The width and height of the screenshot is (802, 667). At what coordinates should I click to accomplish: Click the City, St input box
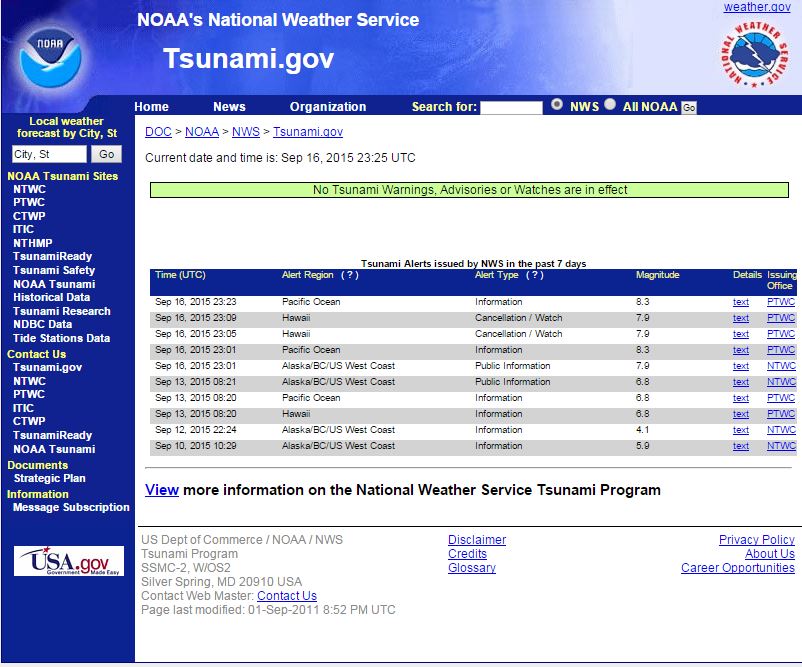(49, 154)
